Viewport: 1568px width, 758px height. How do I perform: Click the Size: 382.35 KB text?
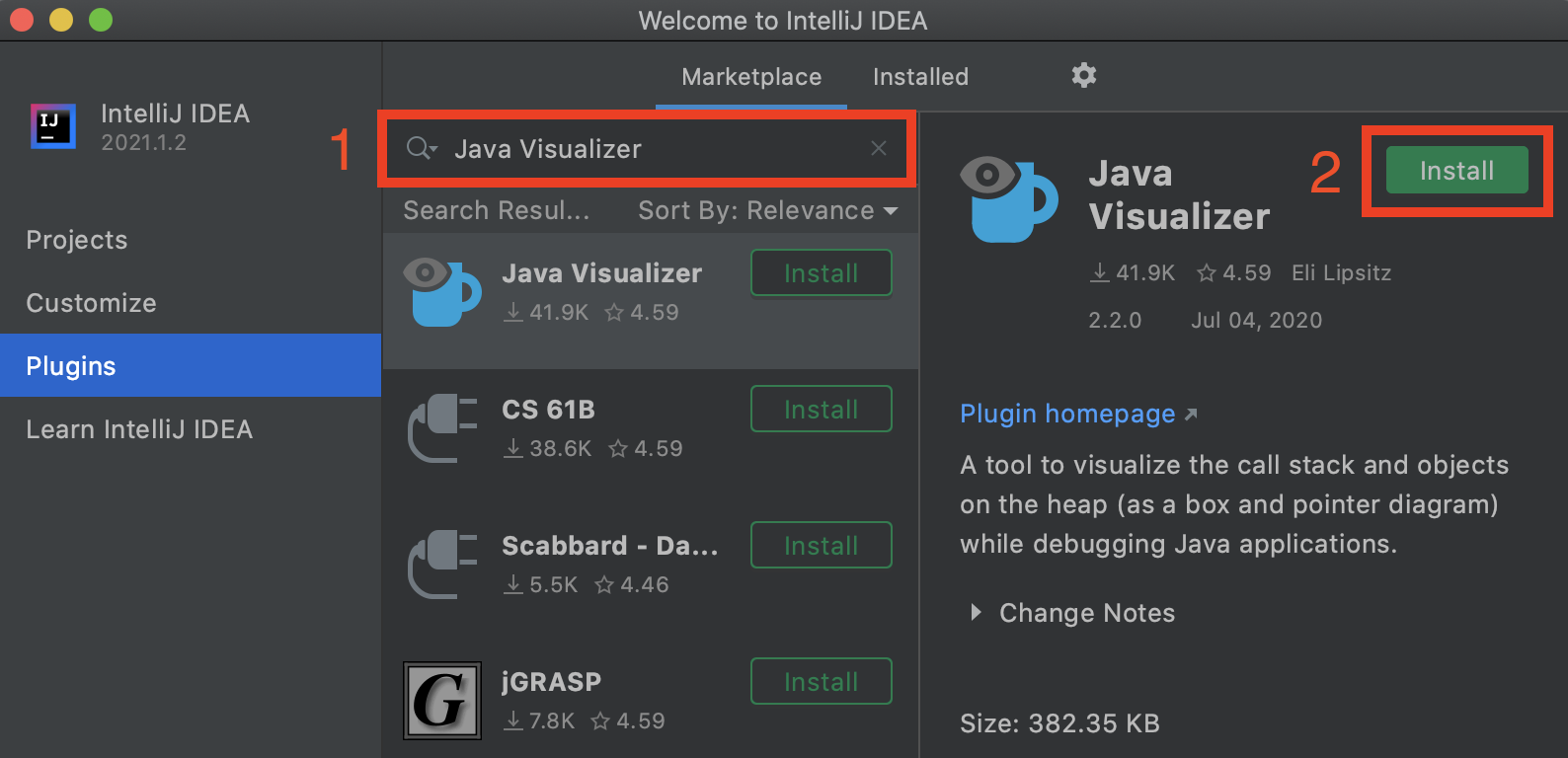[1059, 723]
